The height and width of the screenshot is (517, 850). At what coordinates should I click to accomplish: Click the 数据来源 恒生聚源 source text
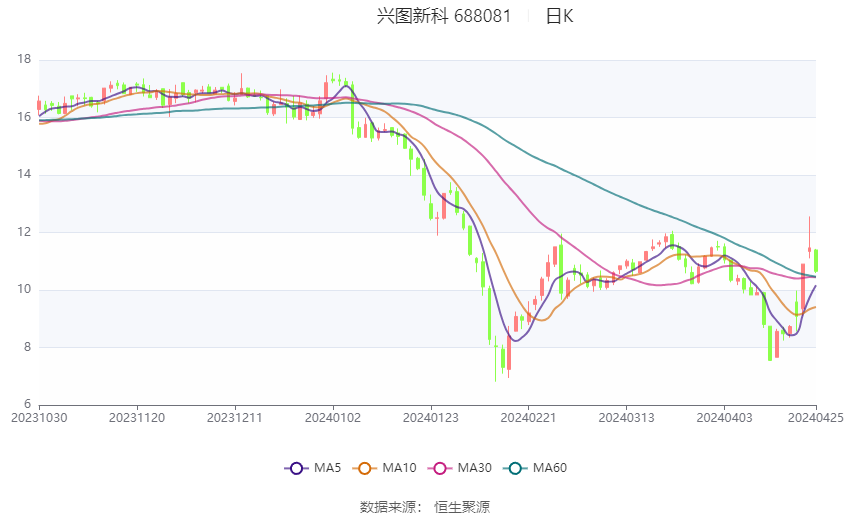click(x=425, y=507)
